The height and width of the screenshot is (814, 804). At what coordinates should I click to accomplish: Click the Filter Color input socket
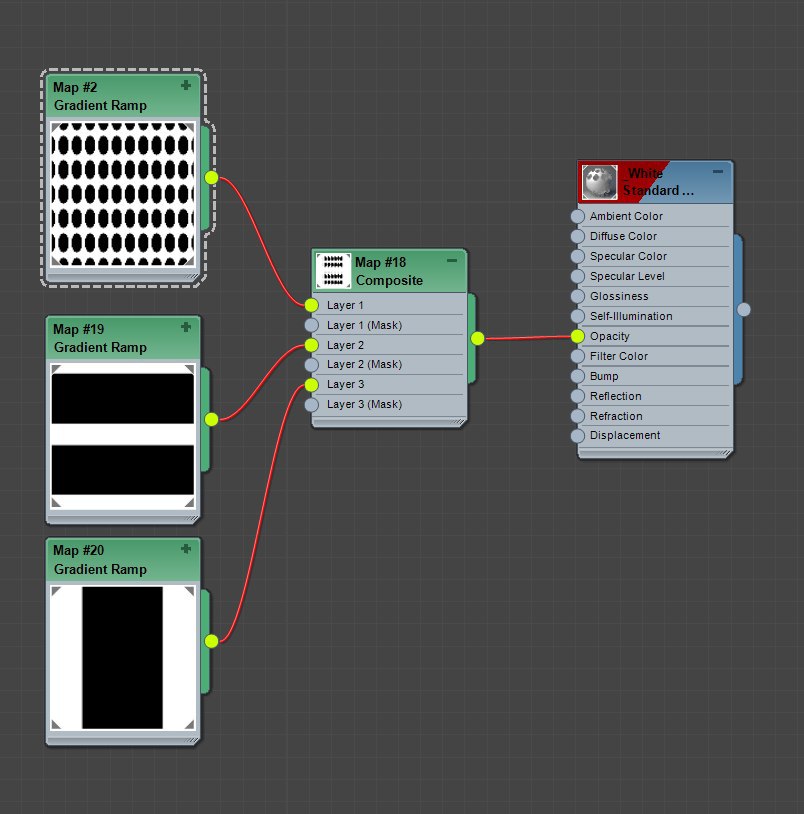(x=578, y=356)
